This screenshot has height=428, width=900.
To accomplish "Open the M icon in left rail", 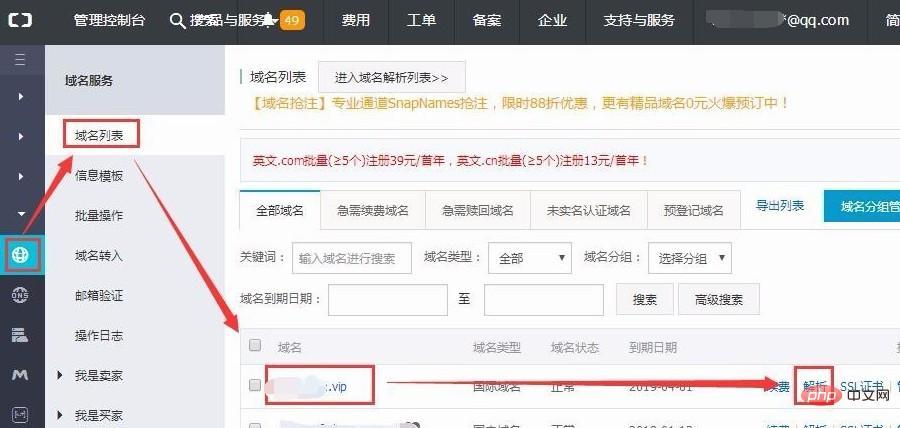I will 21,375.
